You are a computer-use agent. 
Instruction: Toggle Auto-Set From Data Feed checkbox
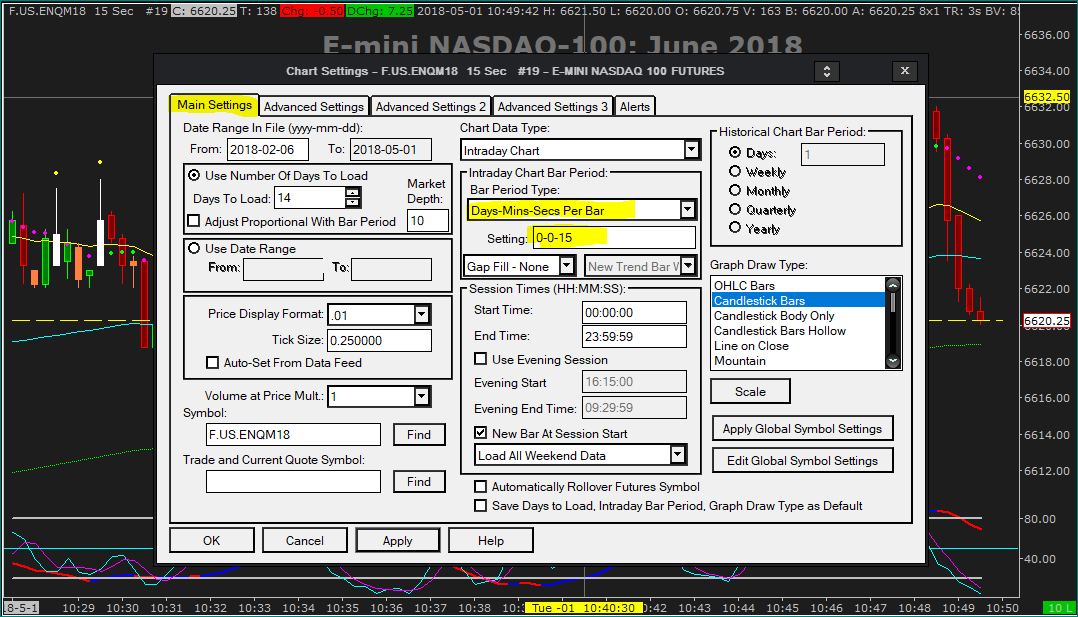[212, 362]
